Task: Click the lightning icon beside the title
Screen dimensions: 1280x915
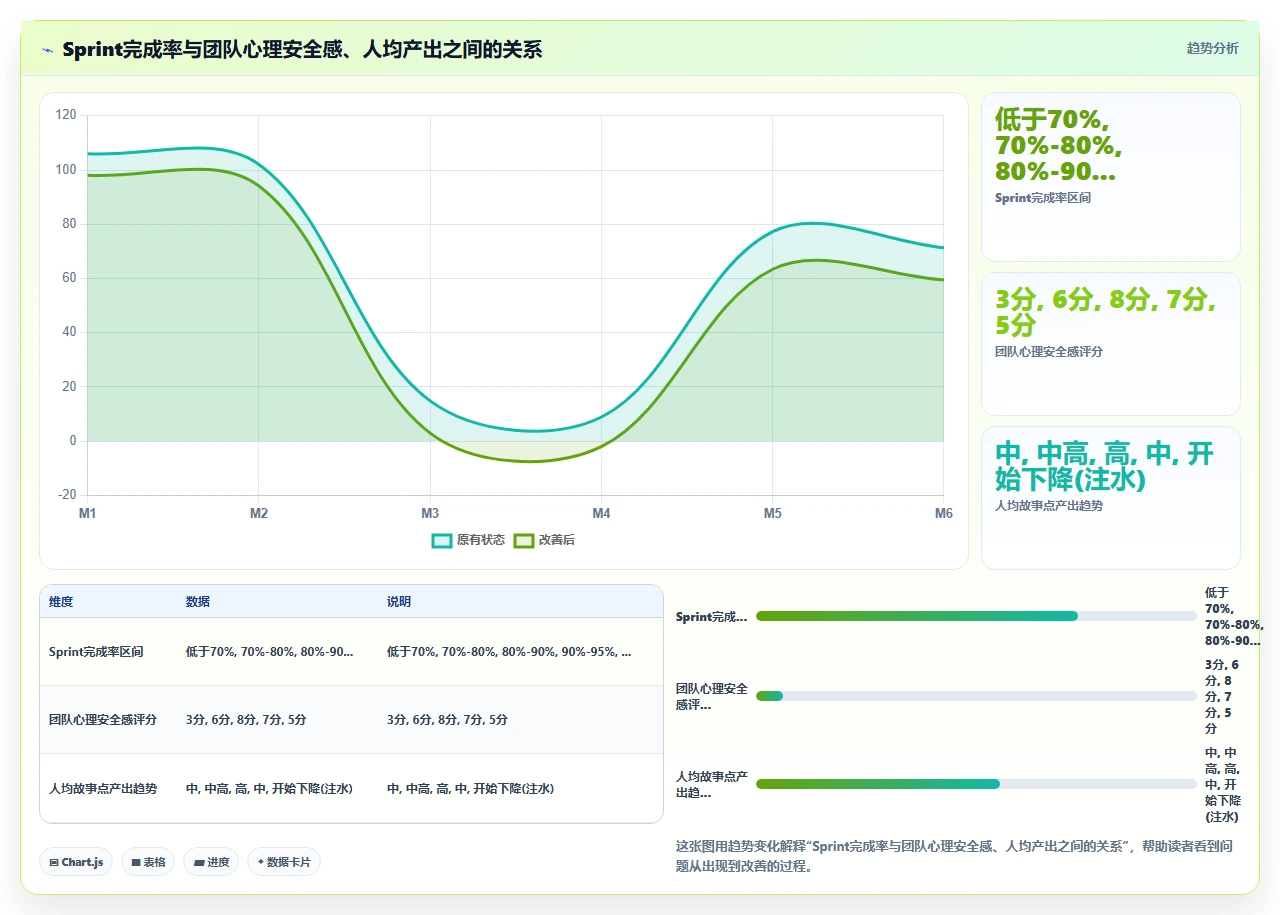Action: 48,50
